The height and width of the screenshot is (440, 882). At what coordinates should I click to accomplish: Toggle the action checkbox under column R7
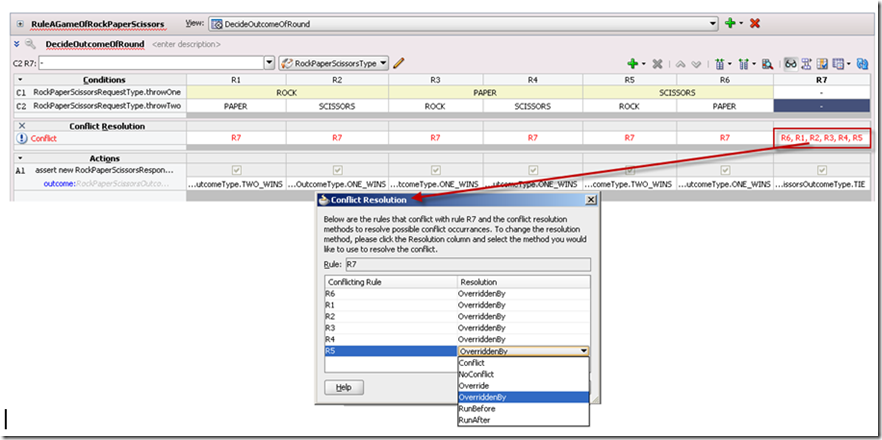pos(821,170)
